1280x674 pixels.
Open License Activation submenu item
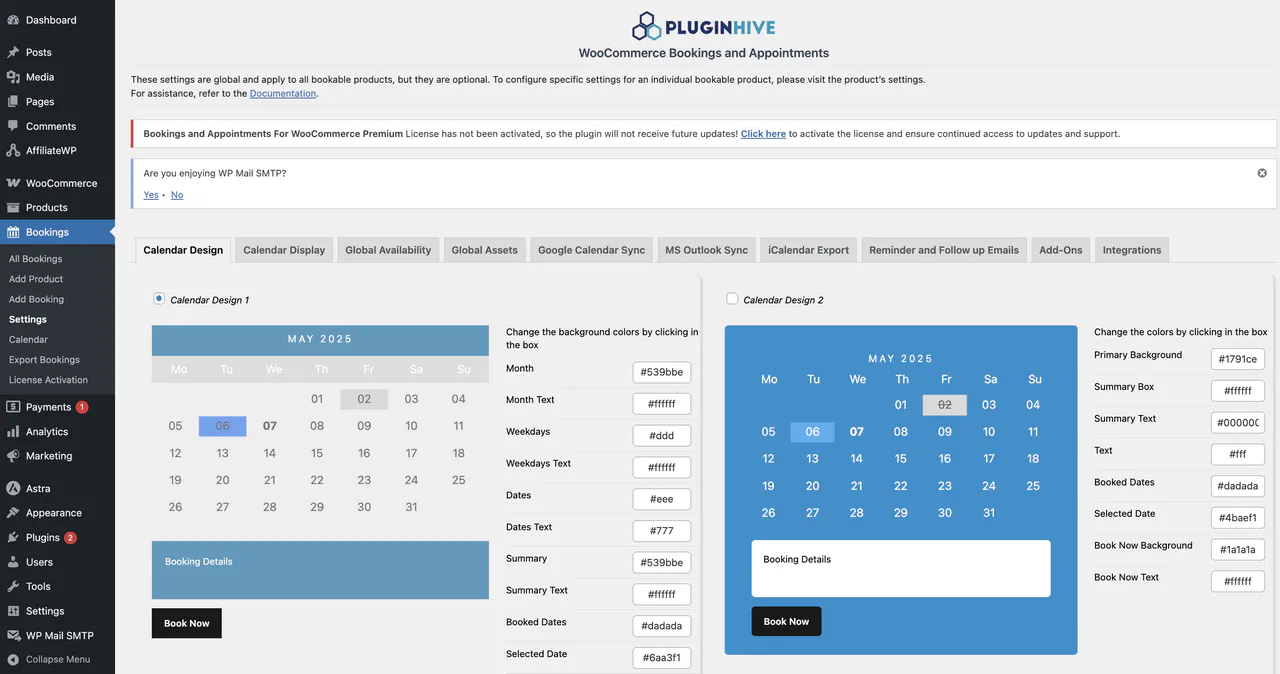click(48, 380)
